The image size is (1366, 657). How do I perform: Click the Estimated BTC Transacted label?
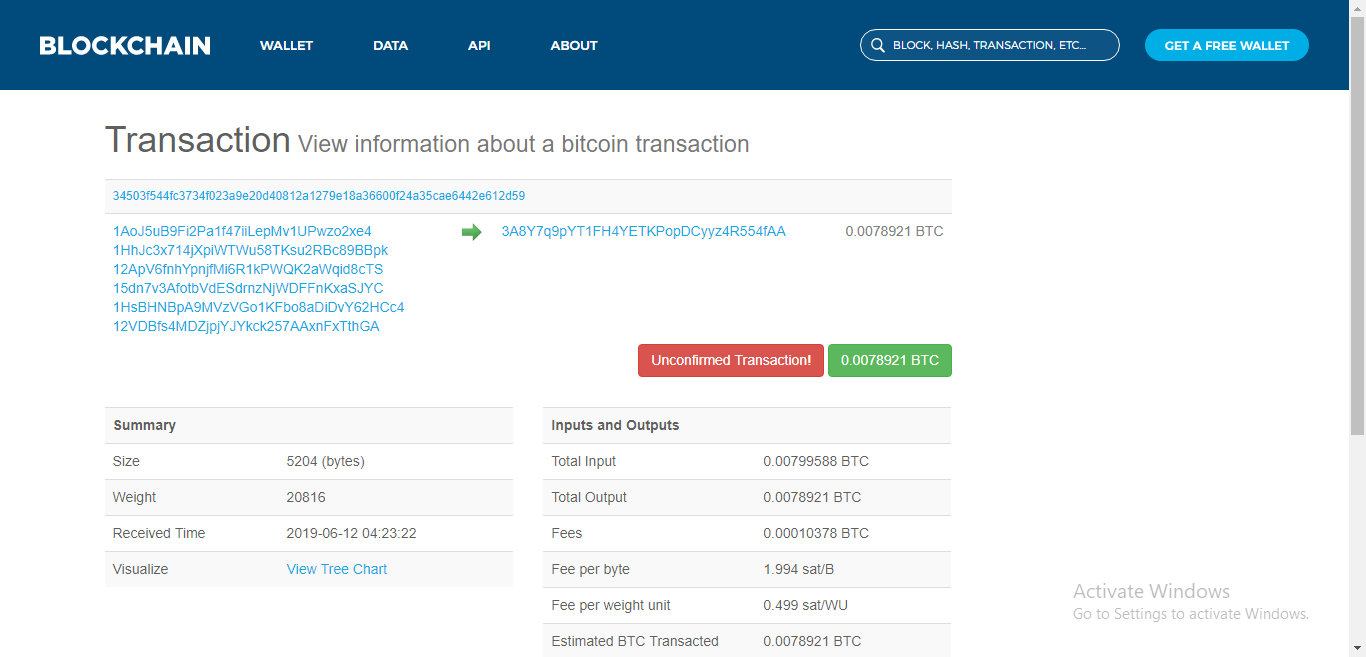(635, 641)
